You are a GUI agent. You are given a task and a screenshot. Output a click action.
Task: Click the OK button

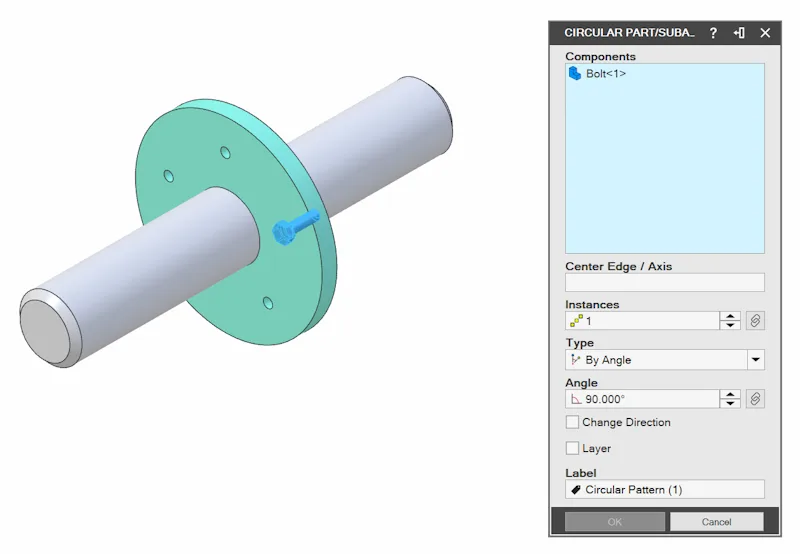(615, 522)
